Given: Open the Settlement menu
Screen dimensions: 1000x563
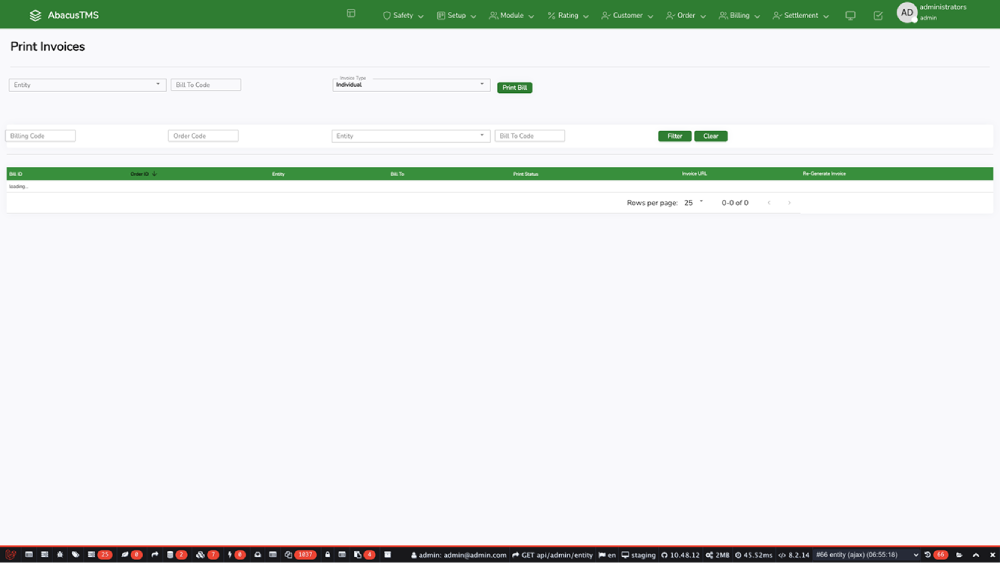Looking at the screenshot, I should coord(800,16).
